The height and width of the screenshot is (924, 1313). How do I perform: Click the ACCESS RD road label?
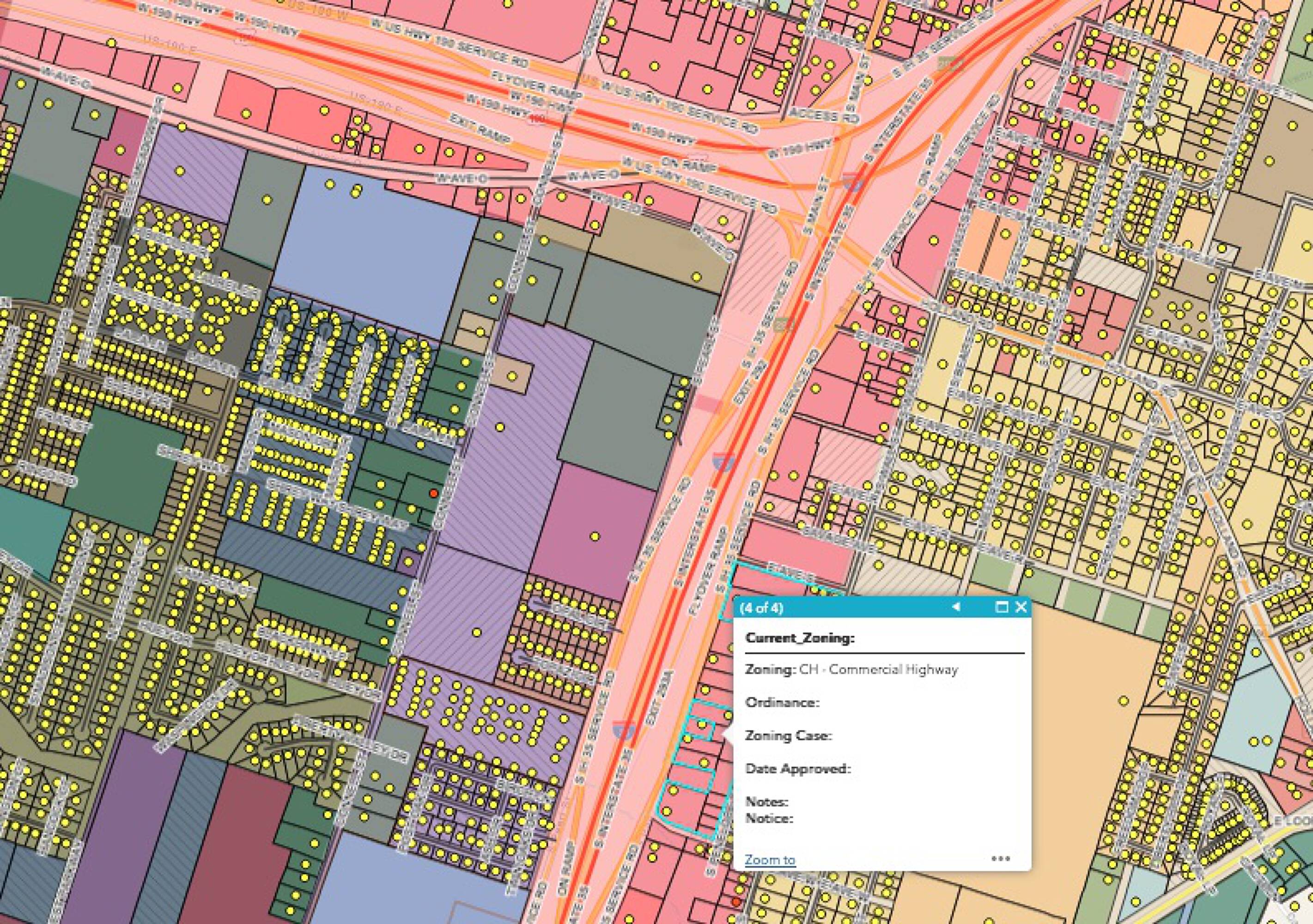823,115
